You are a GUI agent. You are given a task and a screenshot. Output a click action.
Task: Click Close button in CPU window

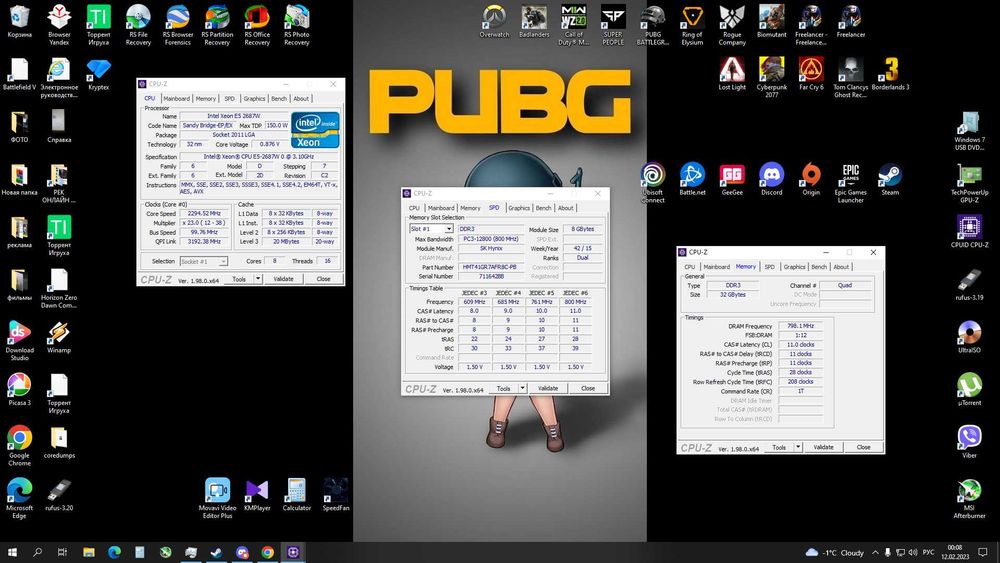(x=323, y=279)
